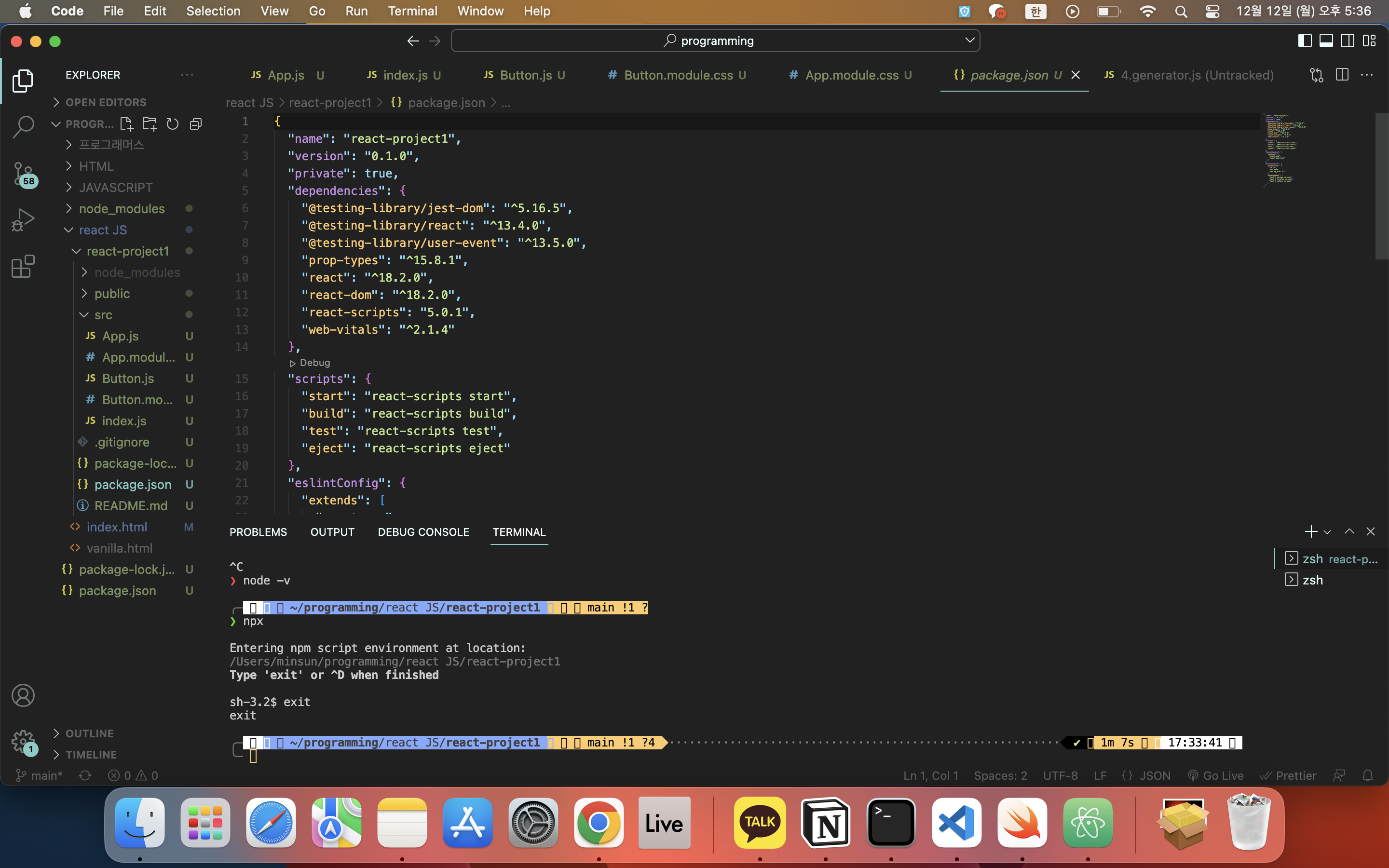Open the Terminal menu in menu bar
This screenshot has width=1389, height=868.
tap(412, 11)
